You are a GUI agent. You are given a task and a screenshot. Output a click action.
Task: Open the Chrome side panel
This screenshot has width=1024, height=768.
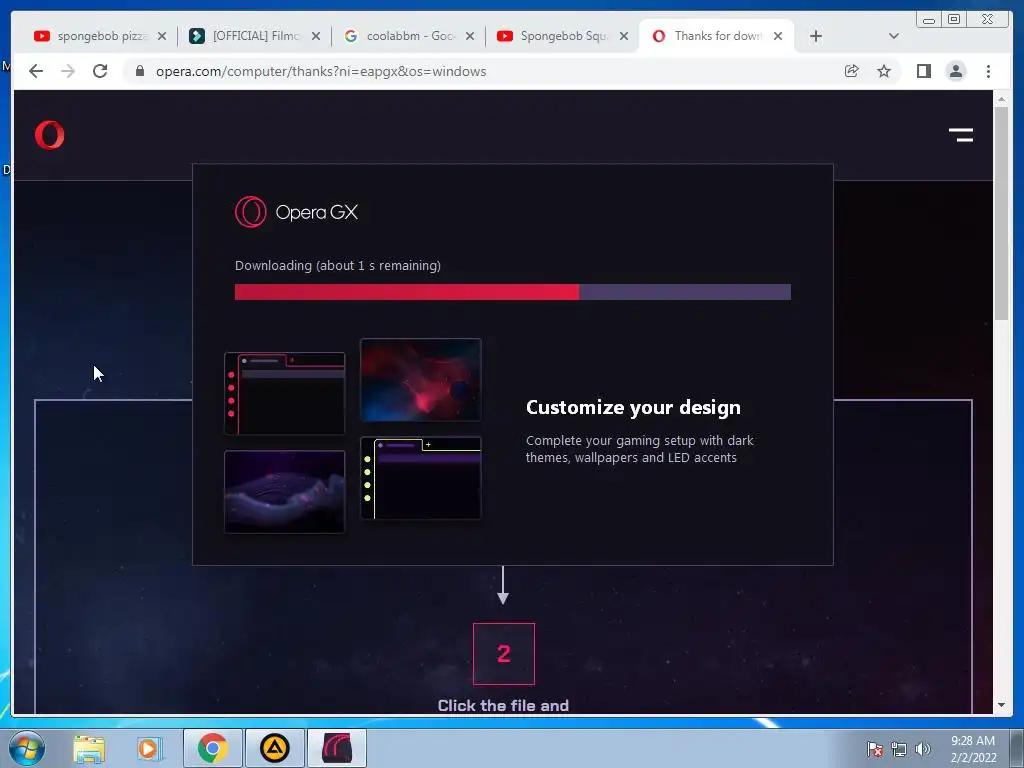point(923,71)
